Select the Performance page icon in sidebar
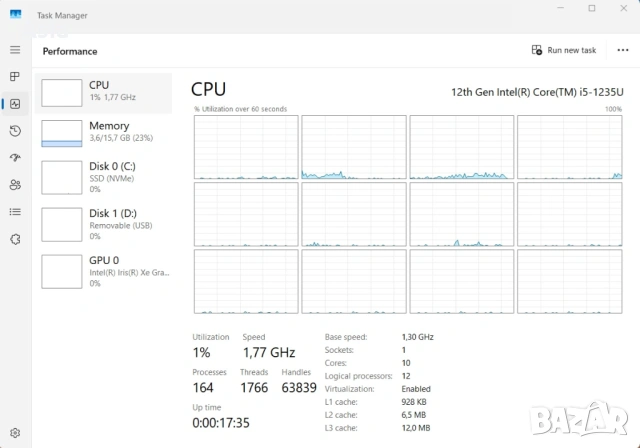This screenshot has height=448, width=640. click(15, 103)
